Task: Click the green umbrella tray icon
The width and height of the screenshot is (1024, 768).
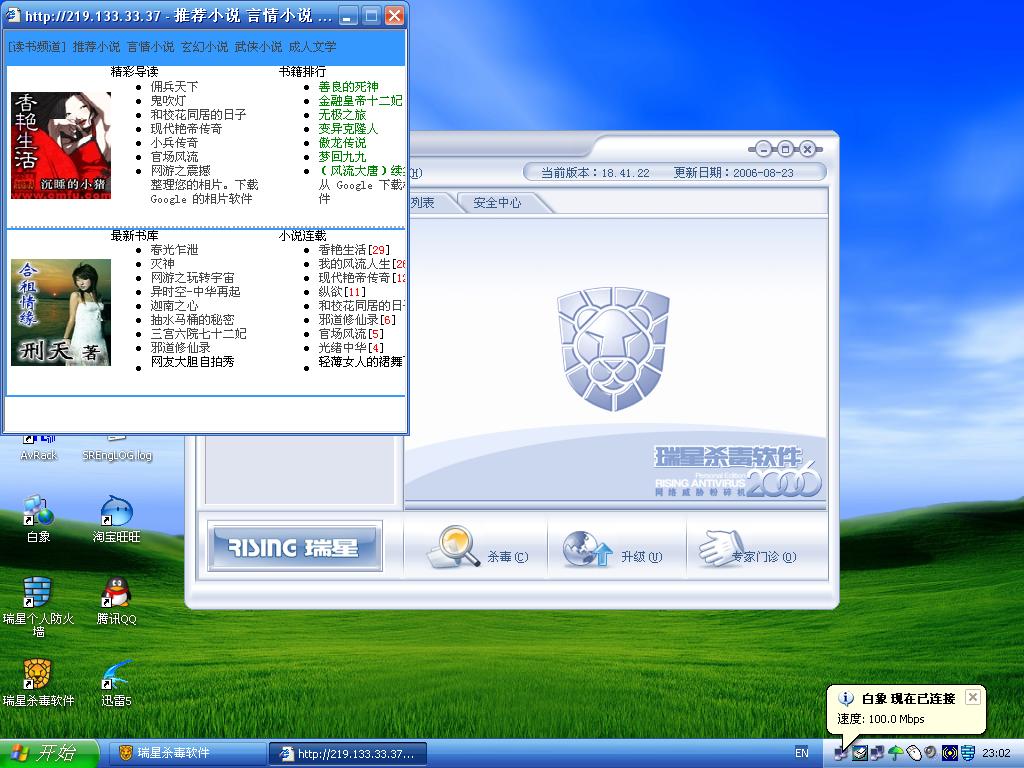Action: (x=896, y=753)
